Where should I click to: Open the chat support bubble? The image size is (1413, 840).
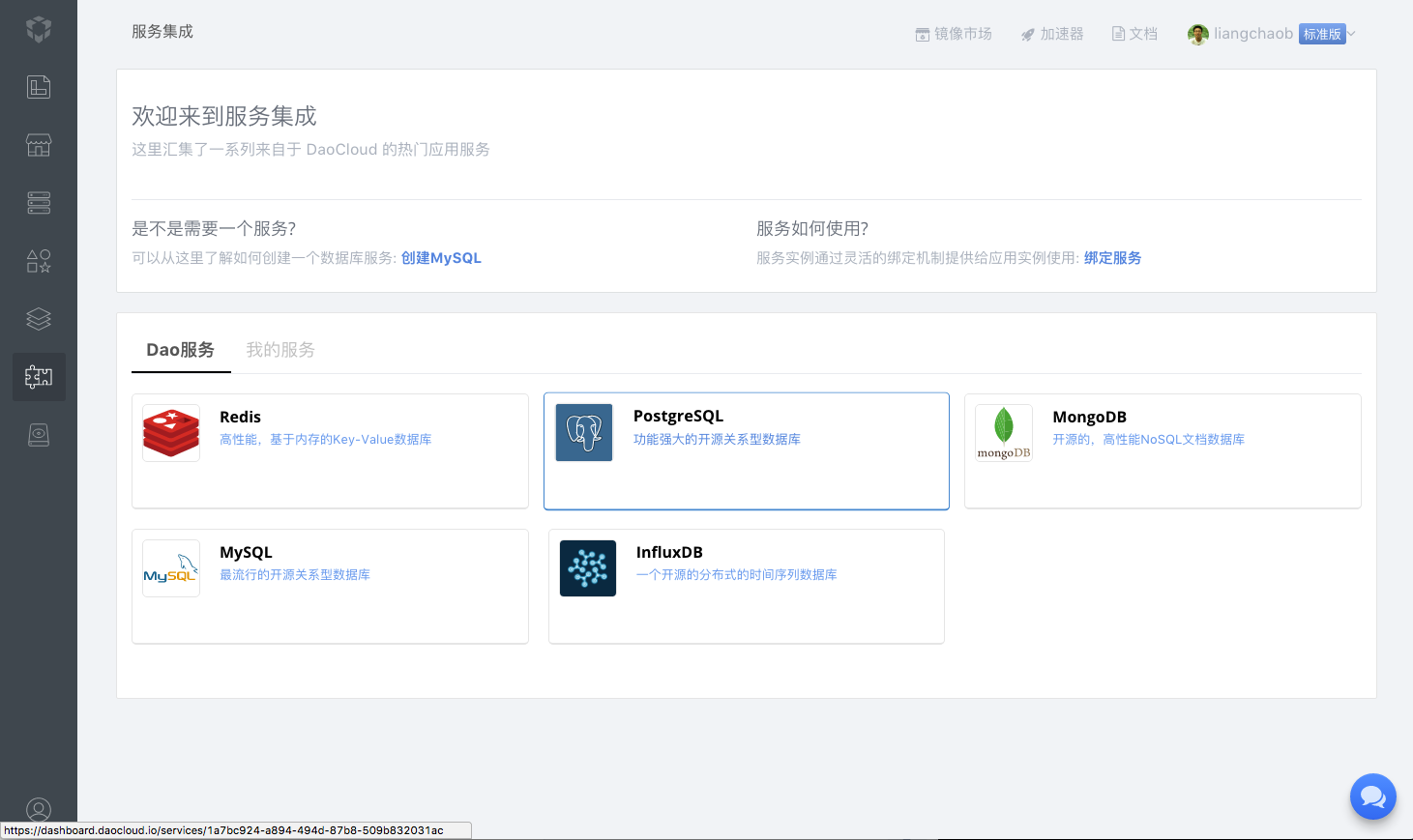point(1373,797)
